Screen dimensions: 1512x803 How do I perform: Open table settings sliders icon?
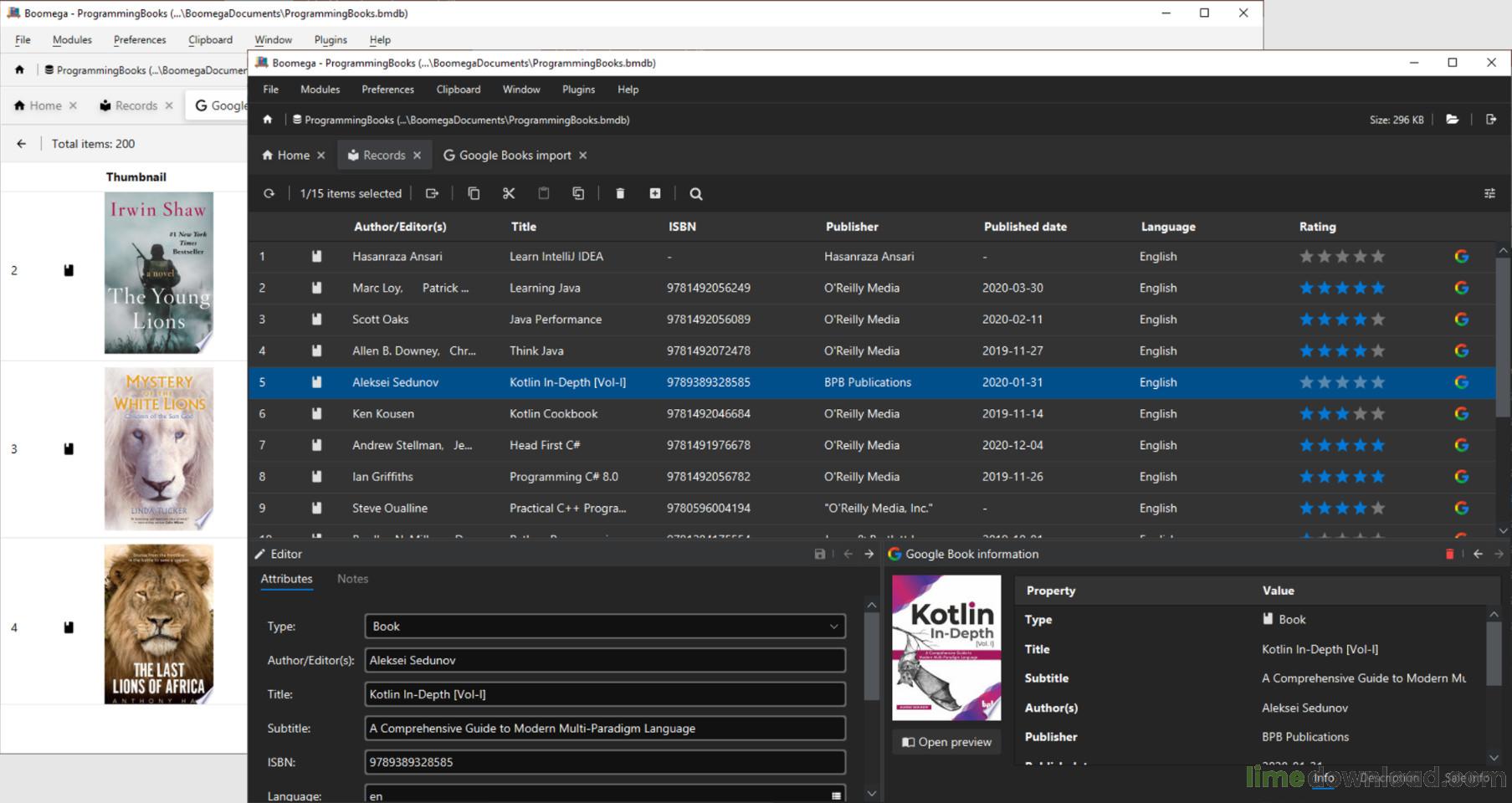click(x=1489, y=193)
